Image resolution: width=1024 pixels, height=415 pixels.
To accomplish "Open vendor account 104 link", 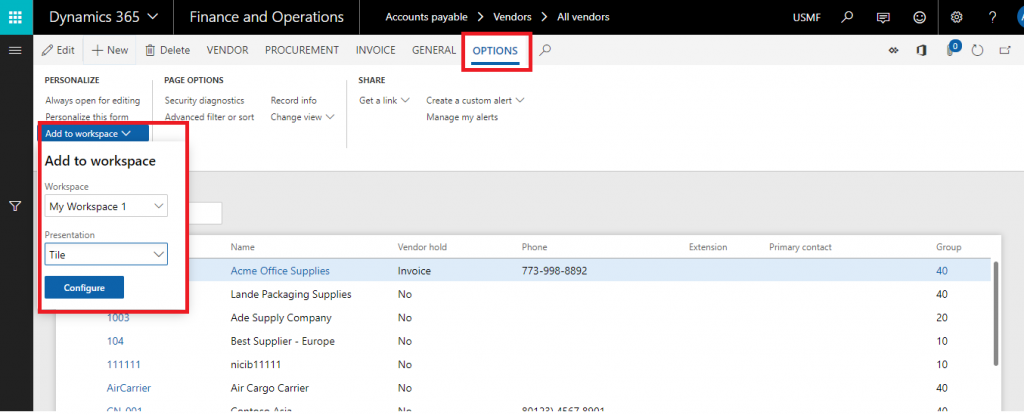I will pos(115,341).
